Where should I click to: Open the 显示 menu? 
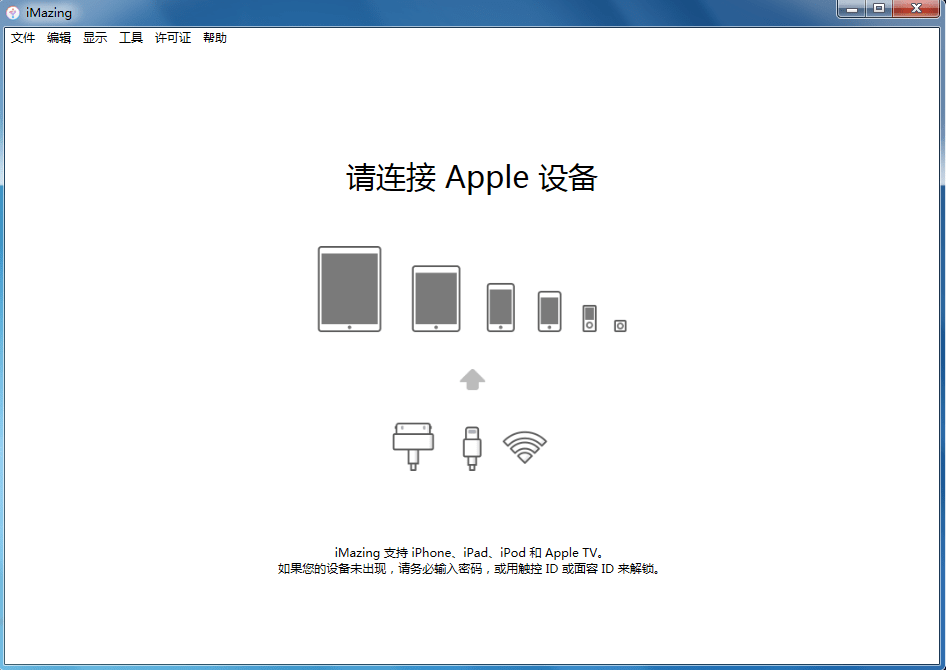pos(95,38)
